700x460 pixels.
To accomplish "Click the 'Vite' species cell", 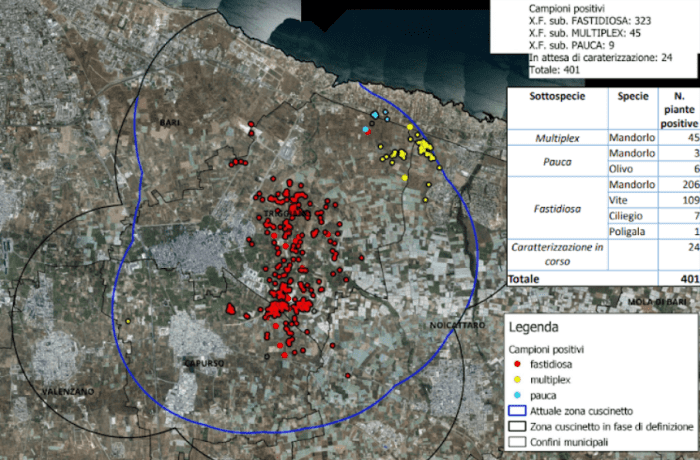I will click(x=618, y=200).
